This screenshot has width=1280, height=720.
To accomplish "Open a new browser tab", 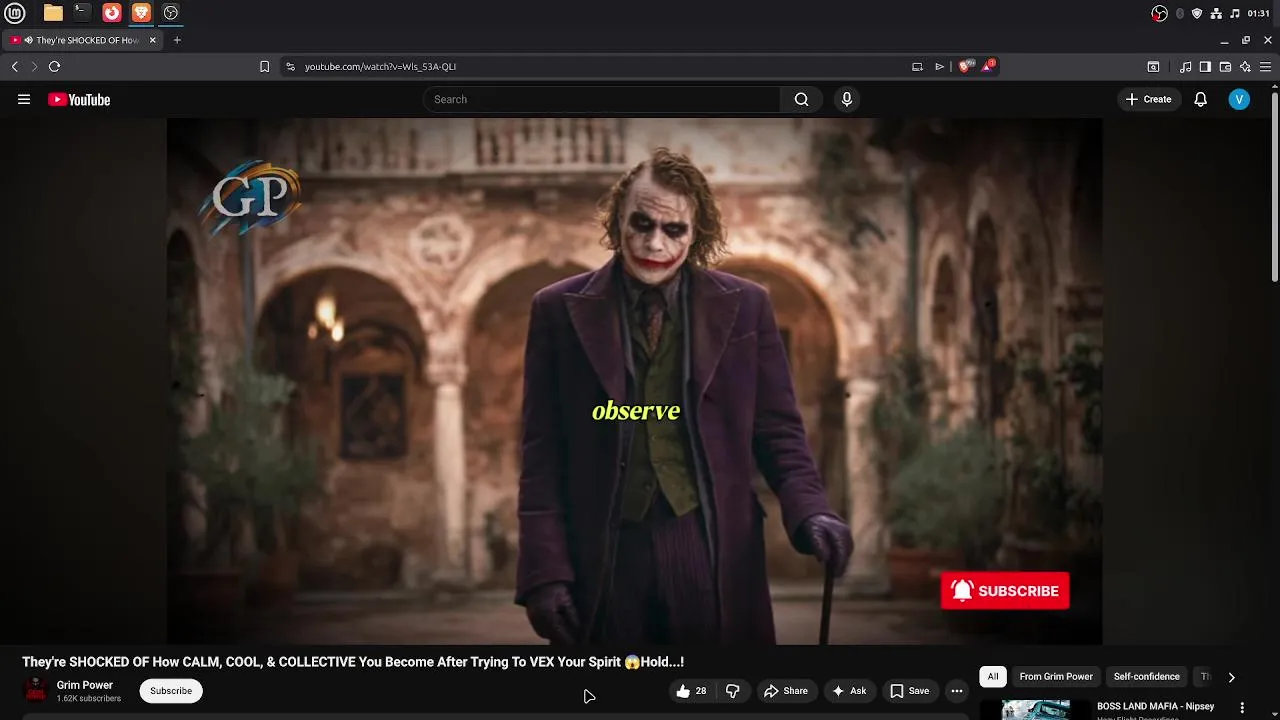I will pyautogui.click(x=177, y=40).
